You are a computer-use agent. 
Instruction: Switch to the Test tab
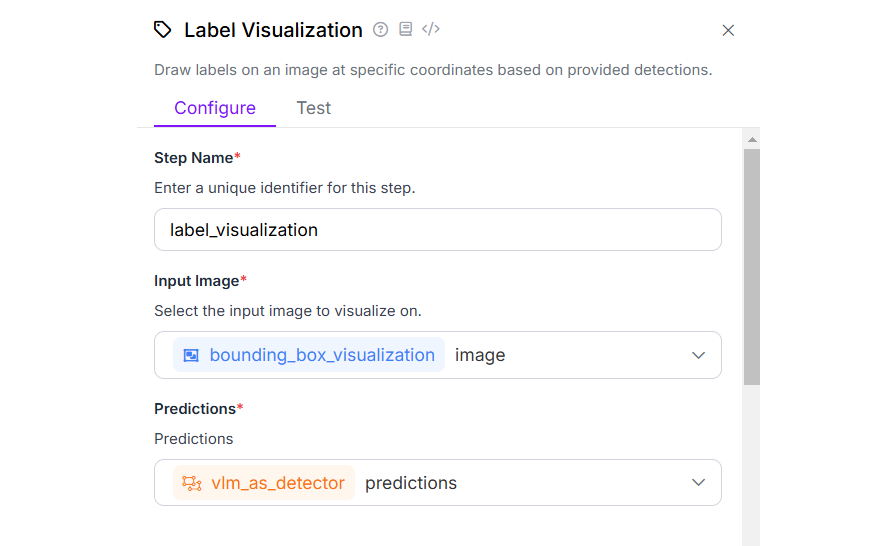coord(313,108)
